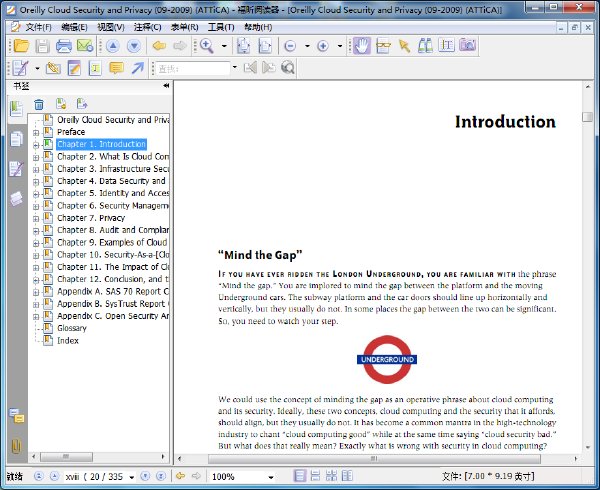Click the find next result icon
Screen dimensions: 600x490
pyautogui.click(x=269, y=68)
